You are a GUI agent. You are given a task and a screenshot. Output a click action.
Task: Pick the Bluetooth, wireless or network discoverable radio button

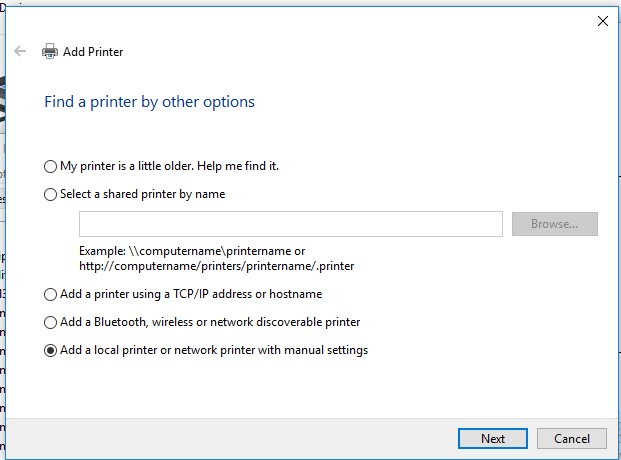(51, 323)
